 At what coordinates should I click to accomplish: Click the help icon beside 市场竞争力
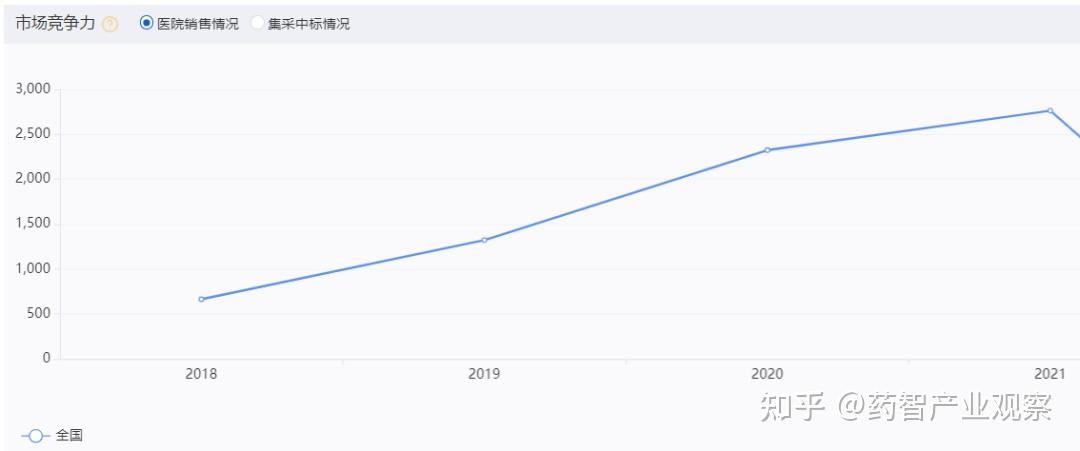110,24
